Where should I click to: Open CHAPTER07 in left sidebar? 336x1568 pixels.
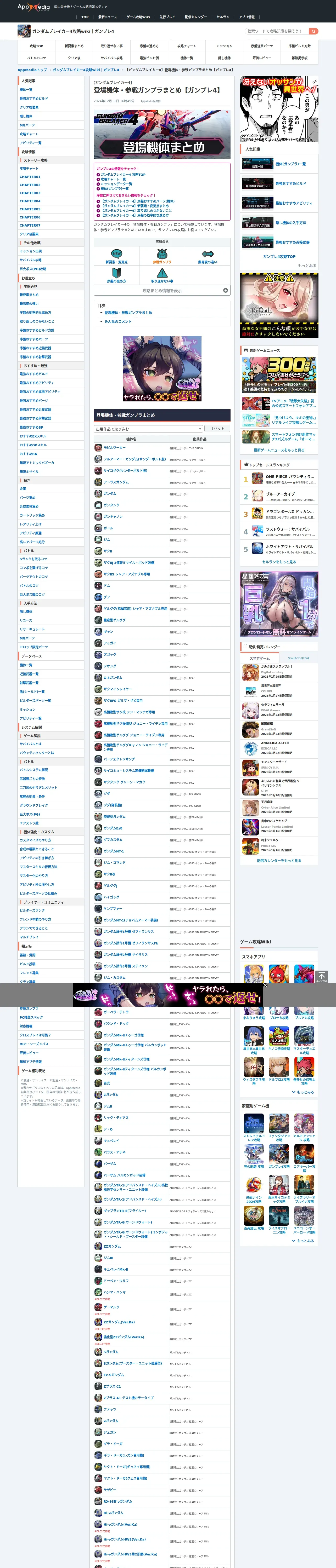tap(30, 225)
